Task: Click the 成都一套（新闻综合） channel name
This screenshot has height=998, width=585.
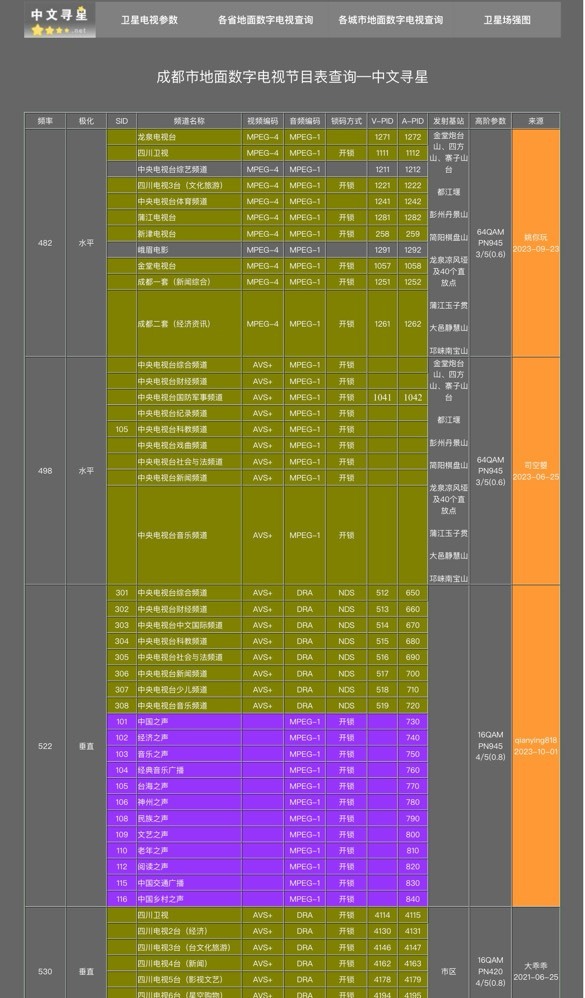Action: (x=174, y=282)
